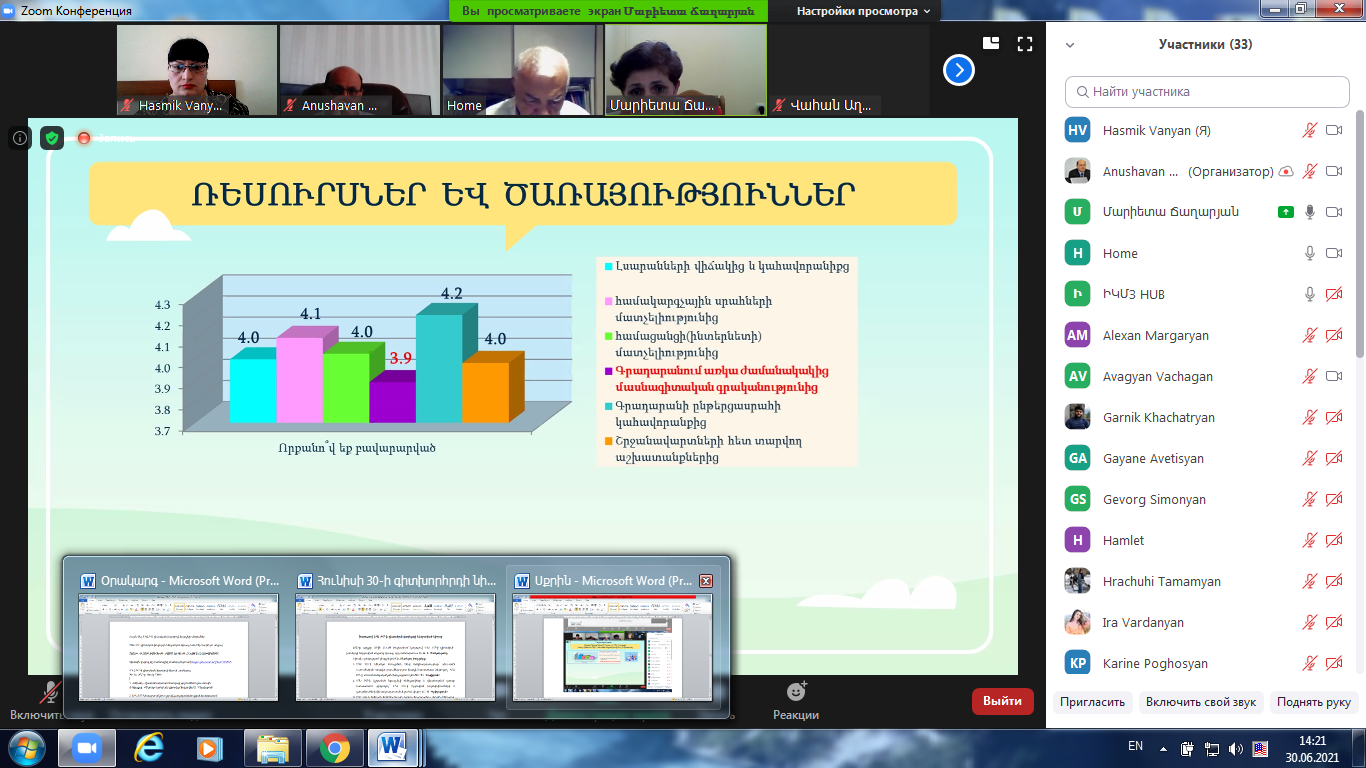Click Hrachuhi Tamamyan's muted microphone icon

(x=1309, y=581)
